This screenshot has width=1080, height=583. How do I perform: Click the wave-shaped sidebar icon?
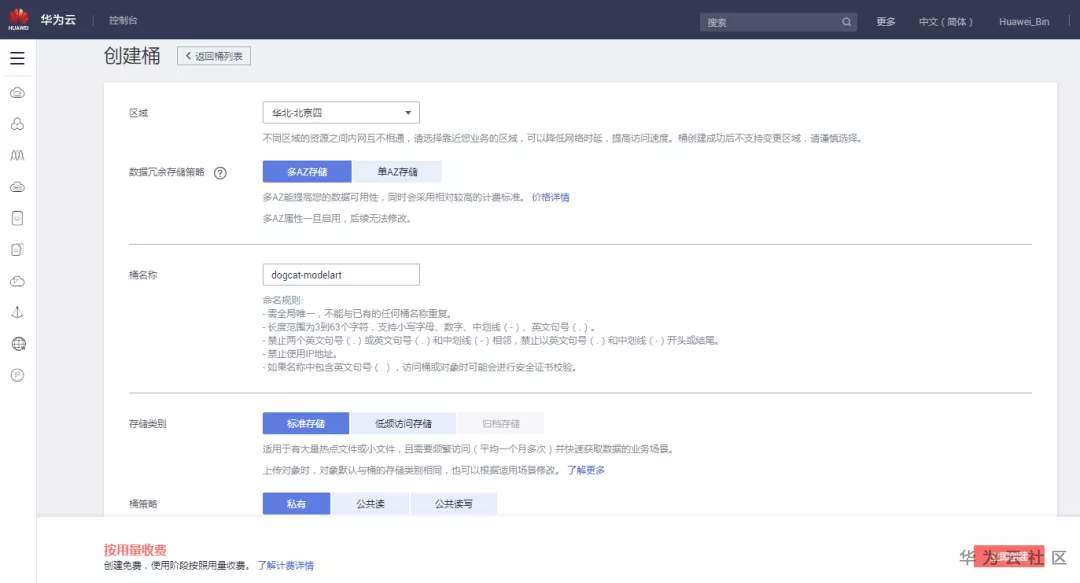tap(17, 155)
